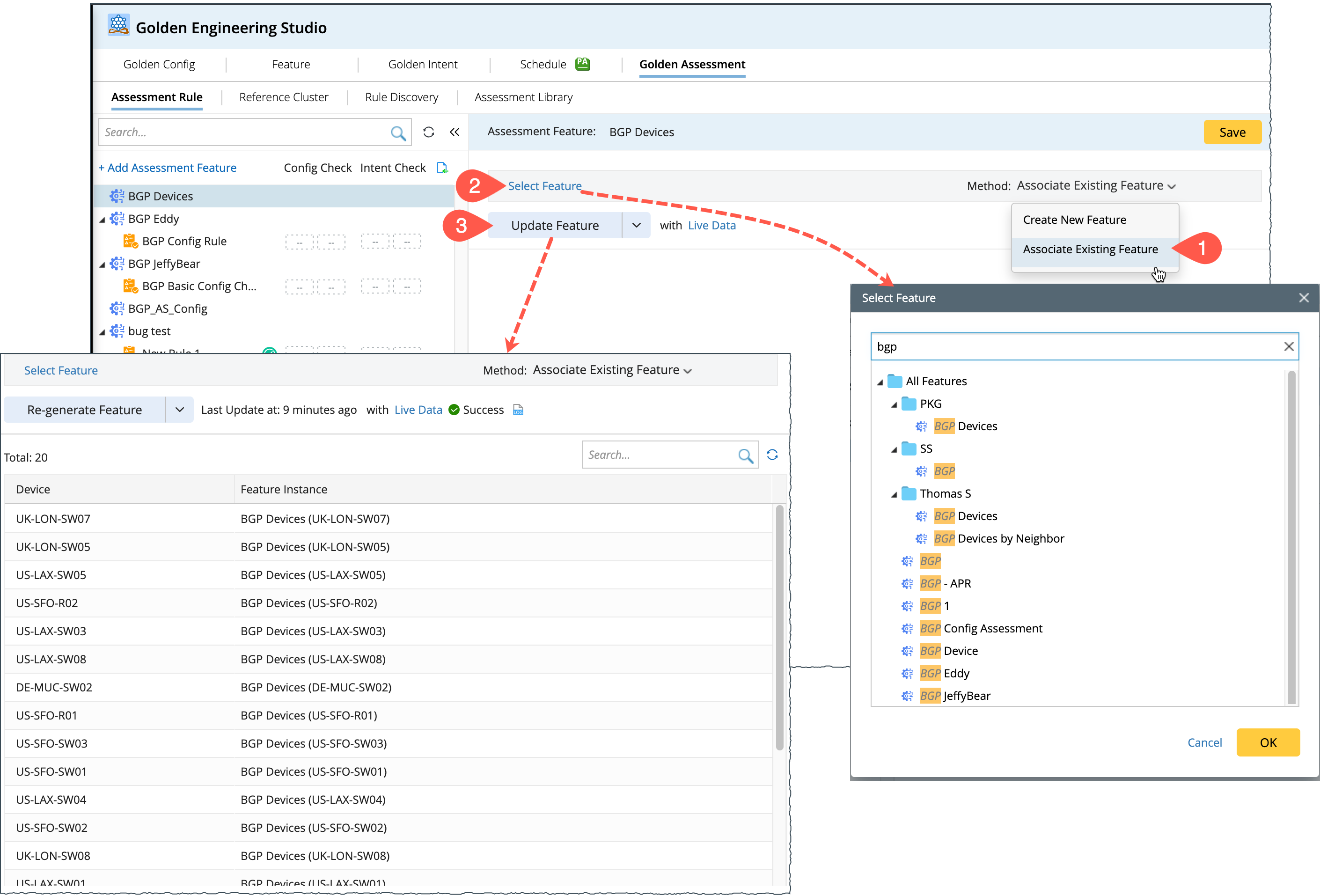Refresh the assessment feature list
1320x896 pixels.
429,132
